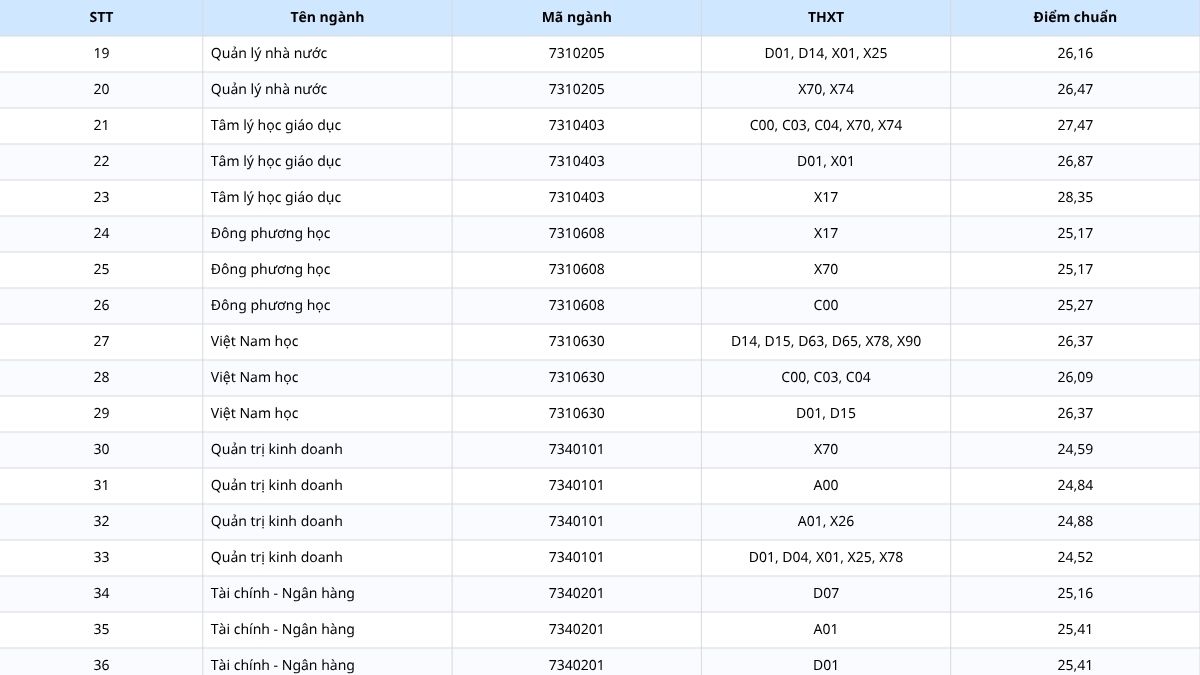Click D14, D15, D63, D65, X78, X90
1200x675 pixels.
[x=825, y=341]
